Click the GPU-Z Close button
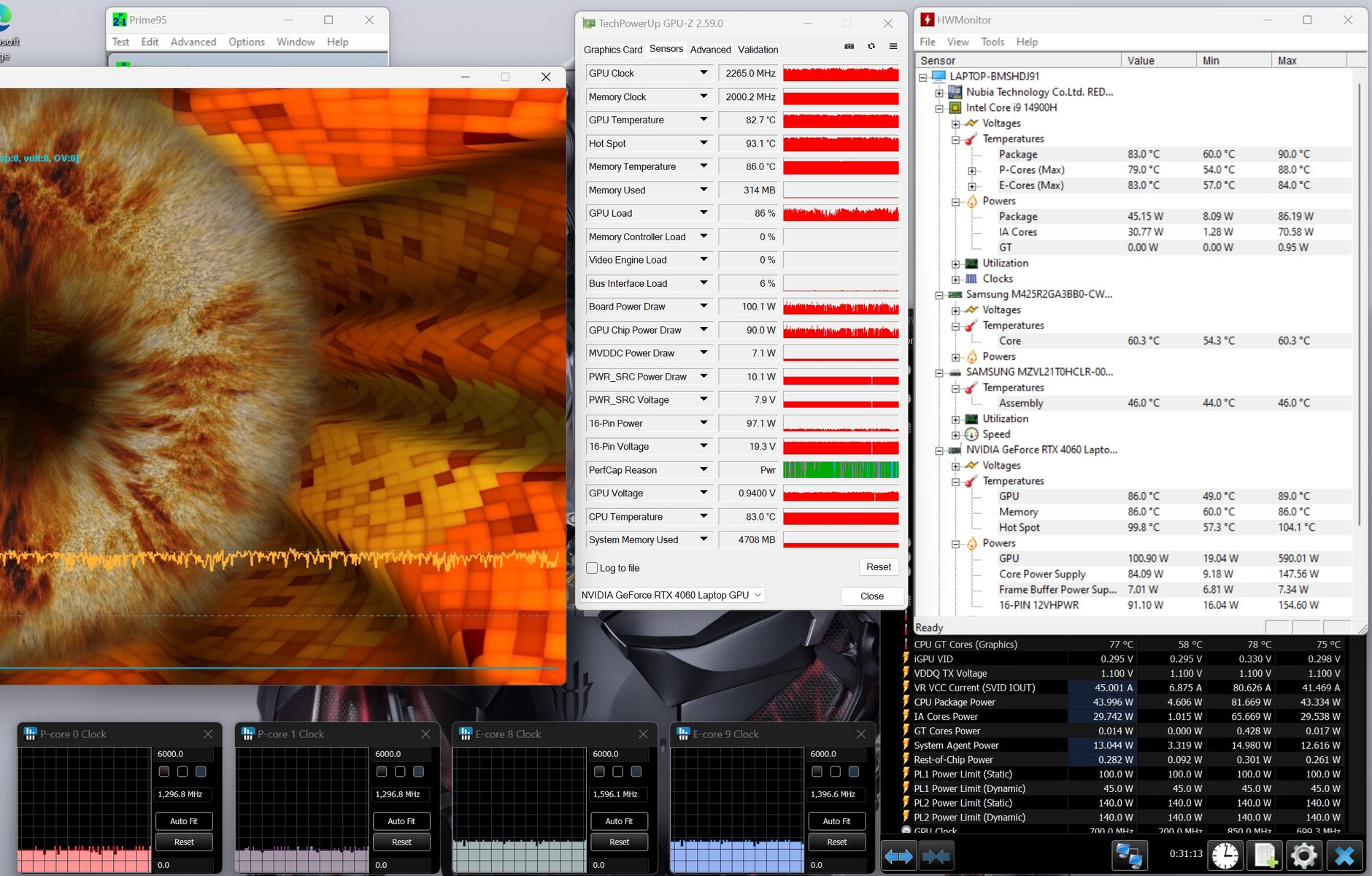1372x876 pixels. pos(872,596)
